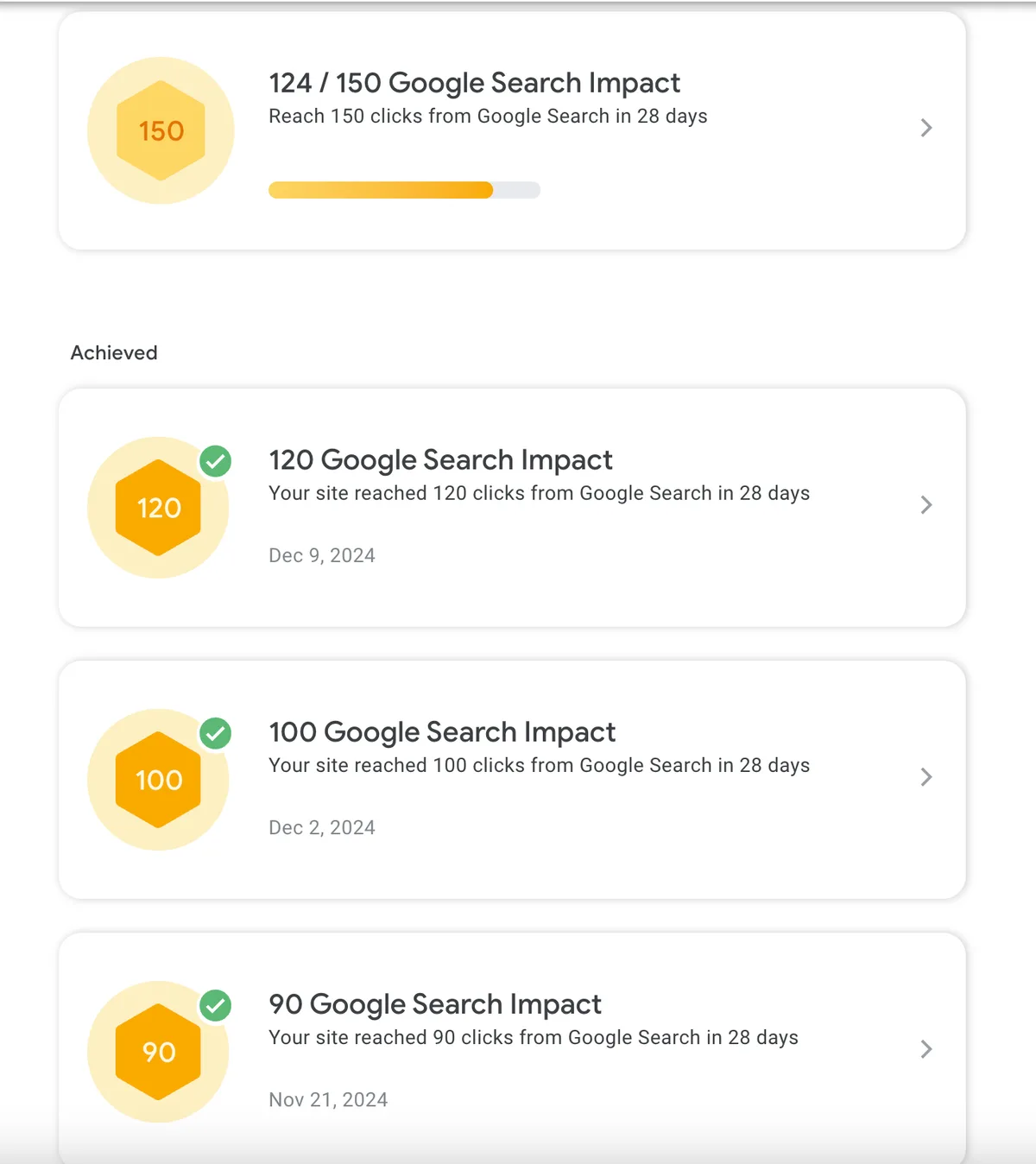The width and height of the screenshot is (1036, 1164).
Task: Open details chevron for 90 Google Search Impact
Action: click(926, 1048)
